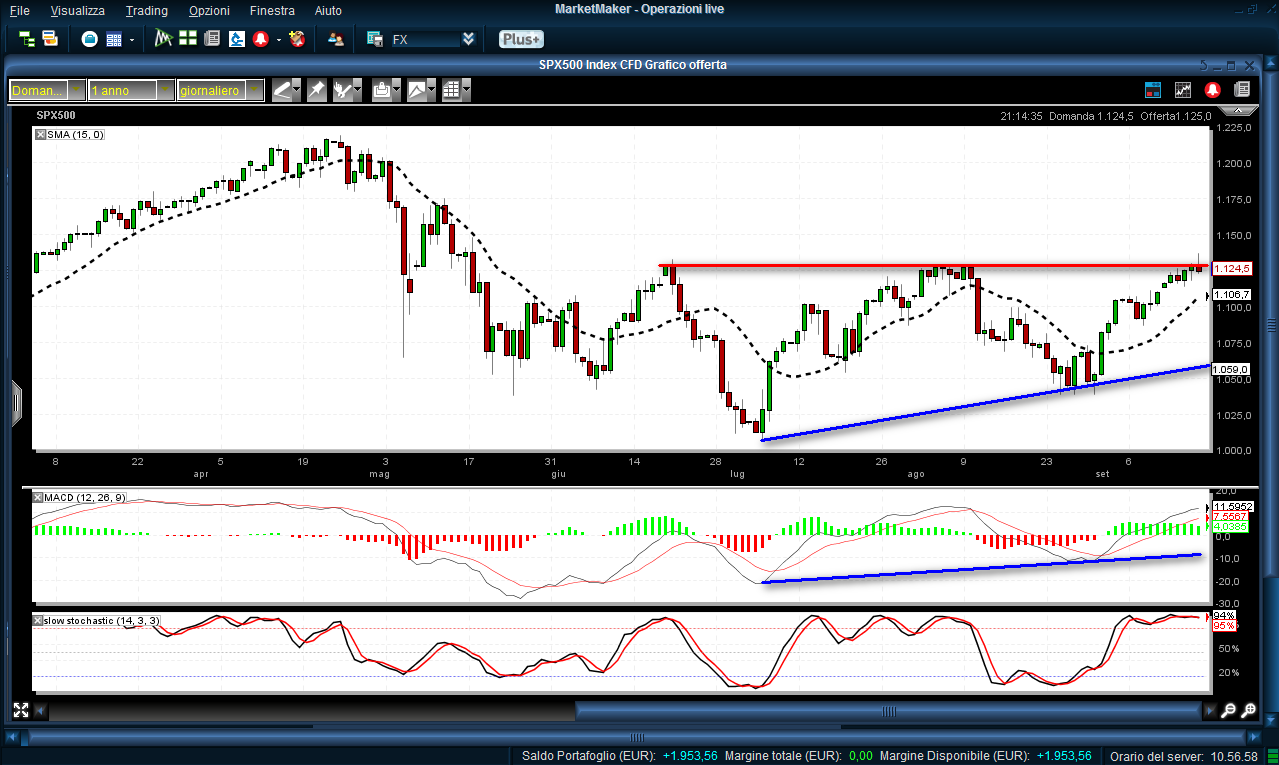
Task: Open the four-square grid layout icon
Action: 187,39
